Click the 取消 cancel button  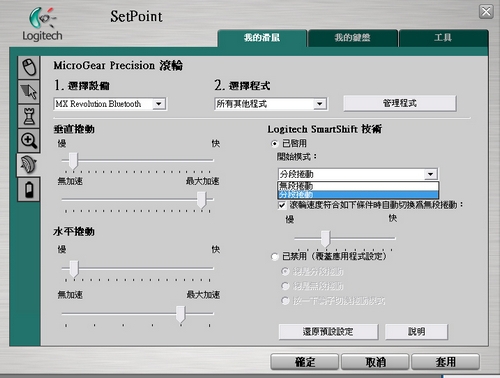[x=375, y=362]
